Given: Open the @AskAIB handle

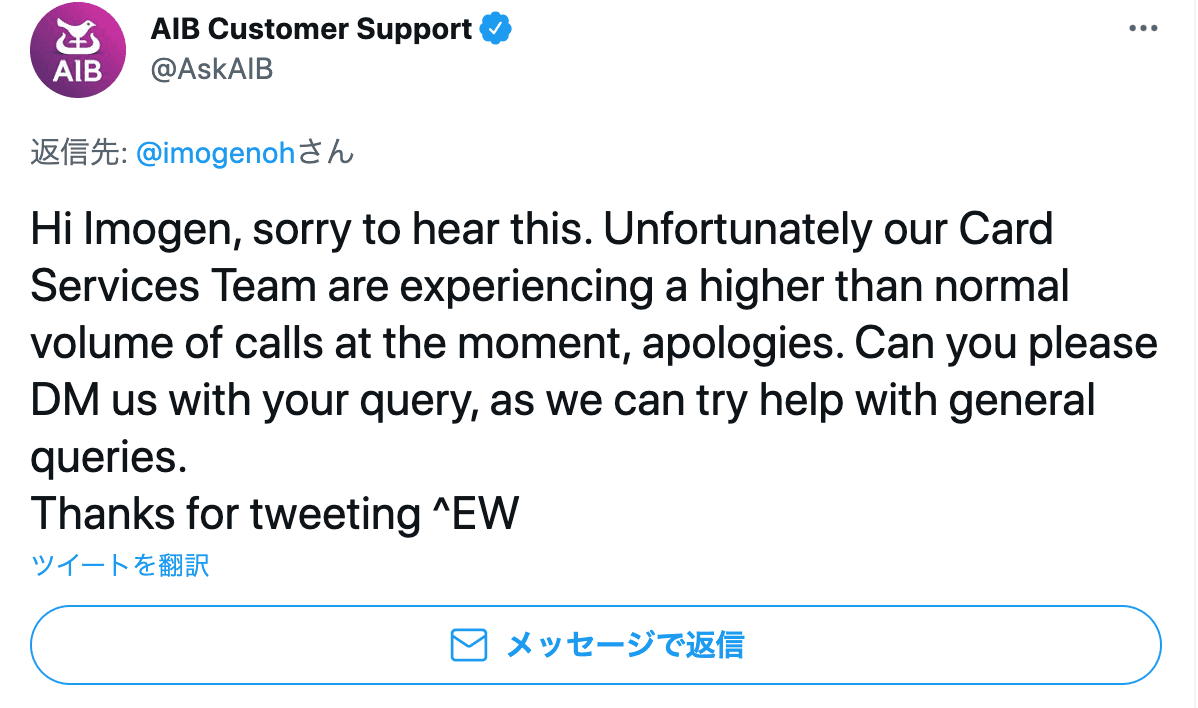Looking at the screenshot, I should (212, 69).
